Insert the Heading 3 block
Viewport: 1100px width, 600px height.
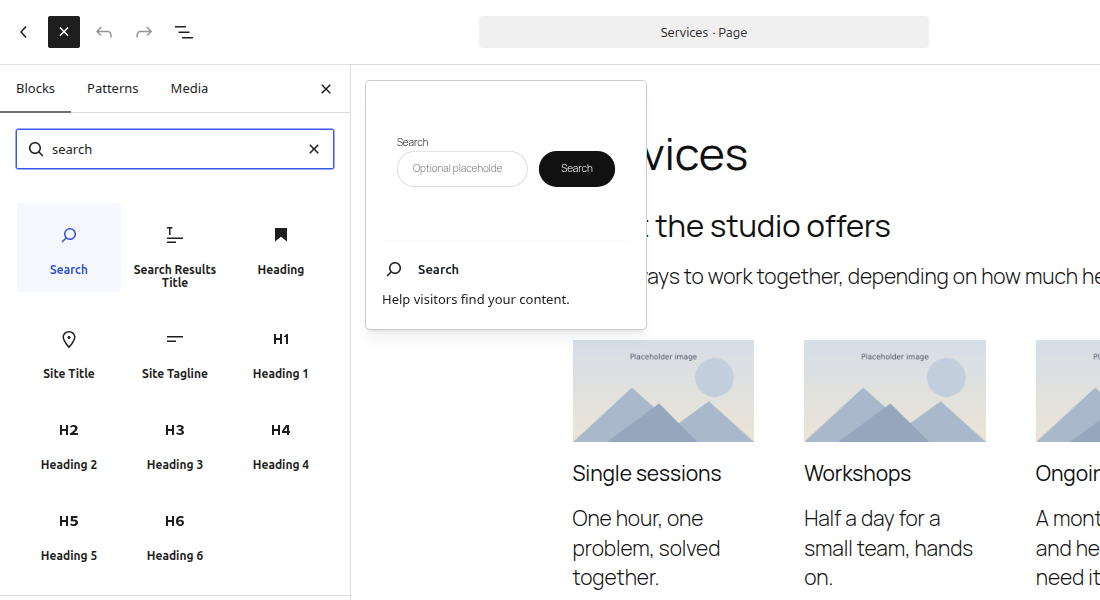(175, 446)
